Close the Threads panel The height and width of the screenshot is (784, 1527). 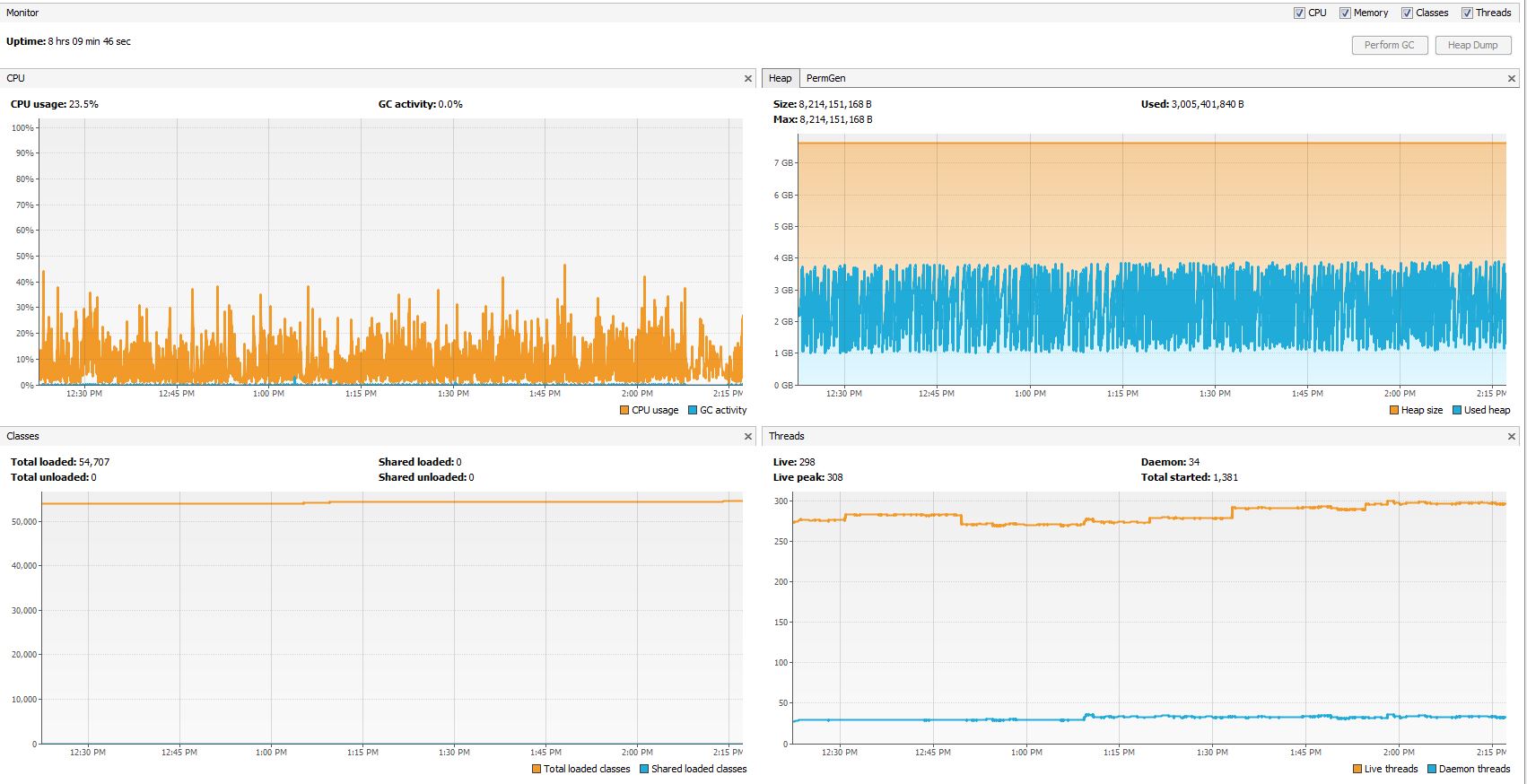click(x=1512, y=437)
